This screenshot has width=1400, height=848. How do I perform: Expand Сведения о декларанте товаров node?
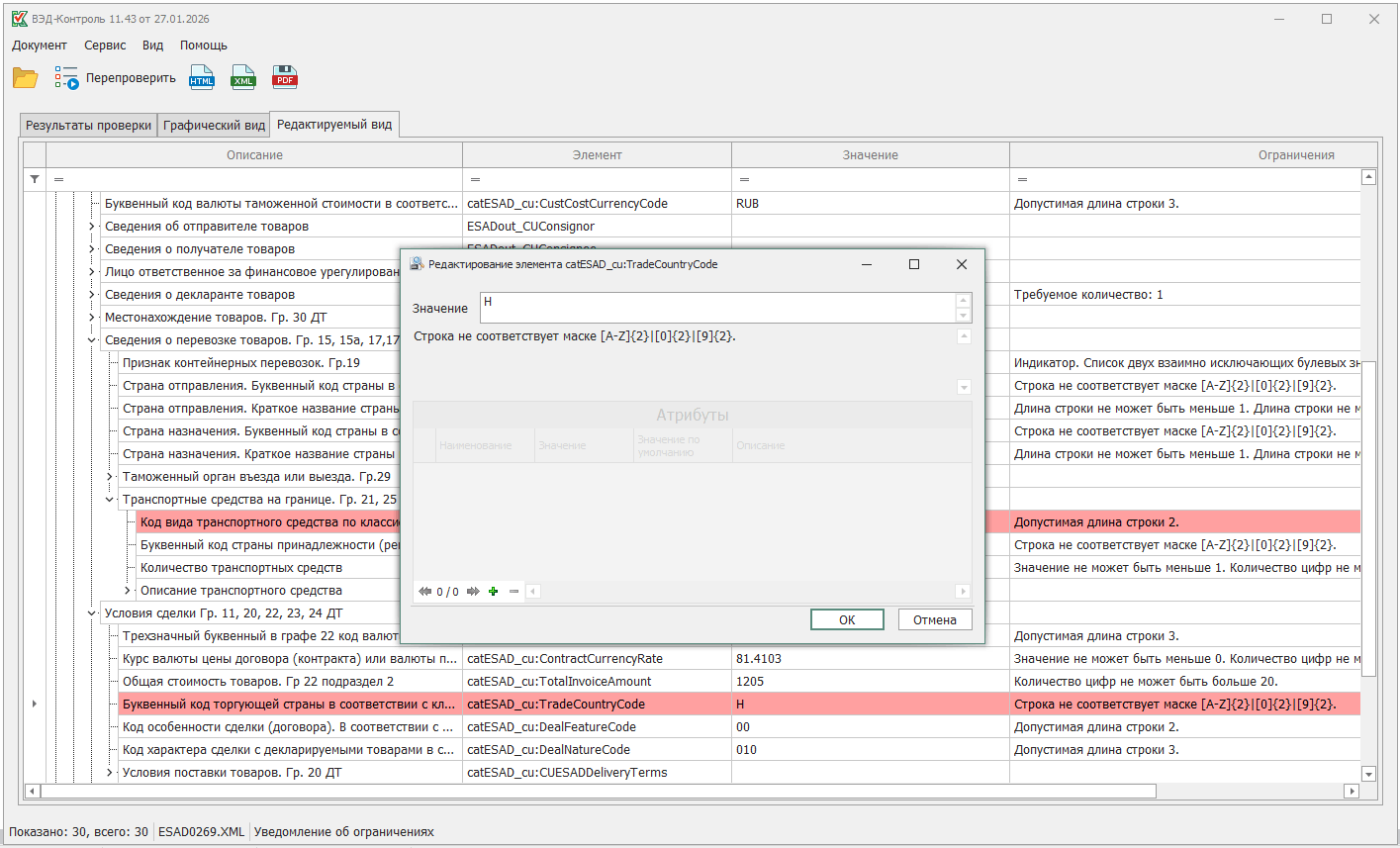click(92, 295)
